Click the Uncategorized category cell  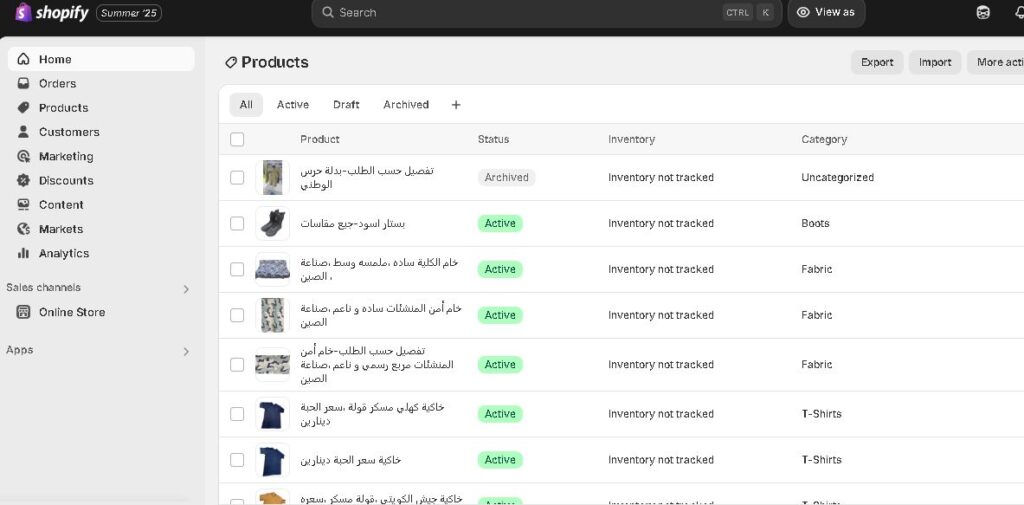click(837, 178)
